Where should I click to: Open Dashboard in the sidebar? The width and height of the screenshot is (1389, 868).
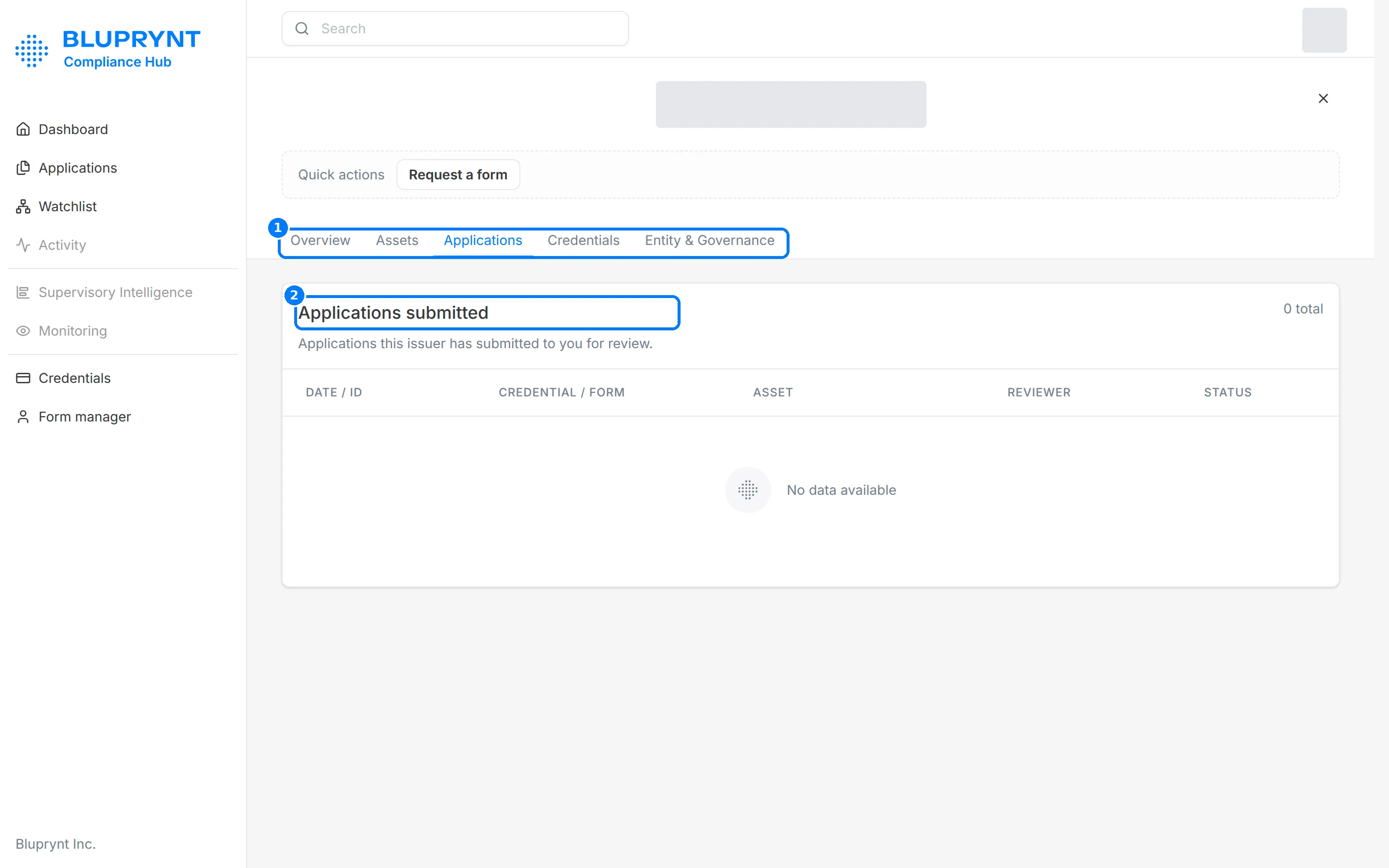coord(73,129)
